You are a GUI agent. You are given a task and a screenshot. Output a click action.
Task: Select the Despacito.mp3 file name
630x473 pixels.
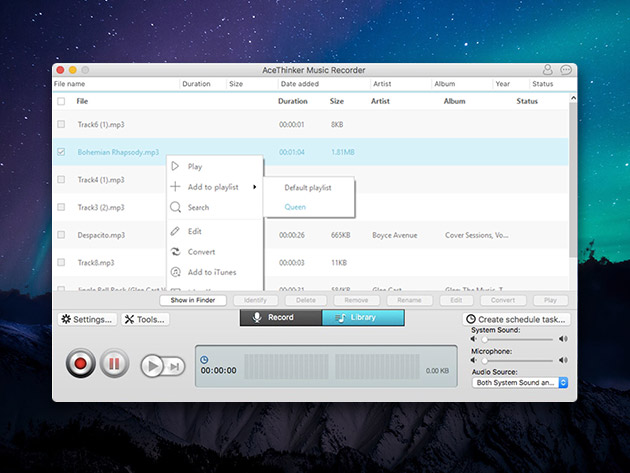(101, 235)
